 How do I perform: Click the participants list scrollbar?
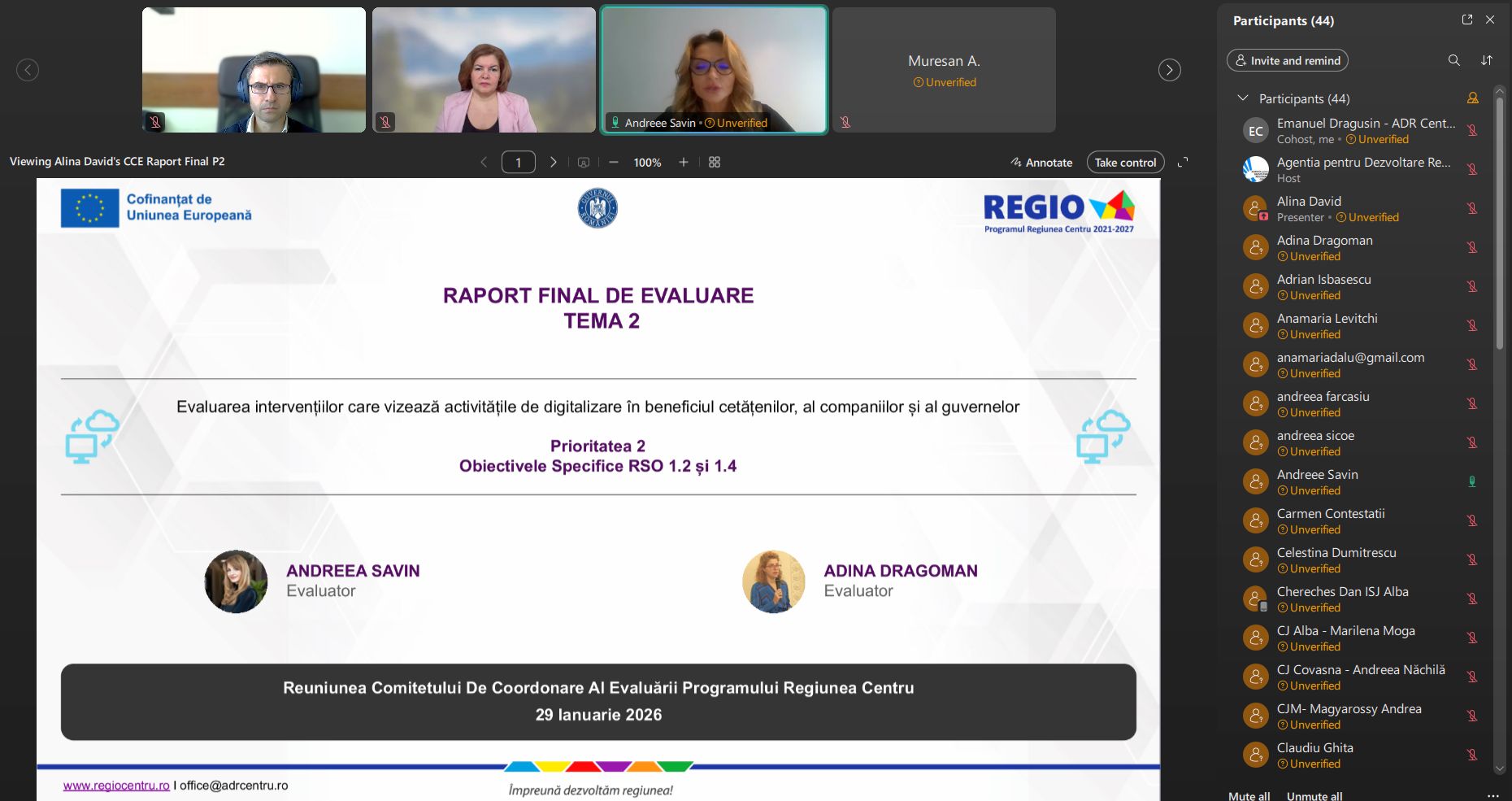coord(1499,228)
